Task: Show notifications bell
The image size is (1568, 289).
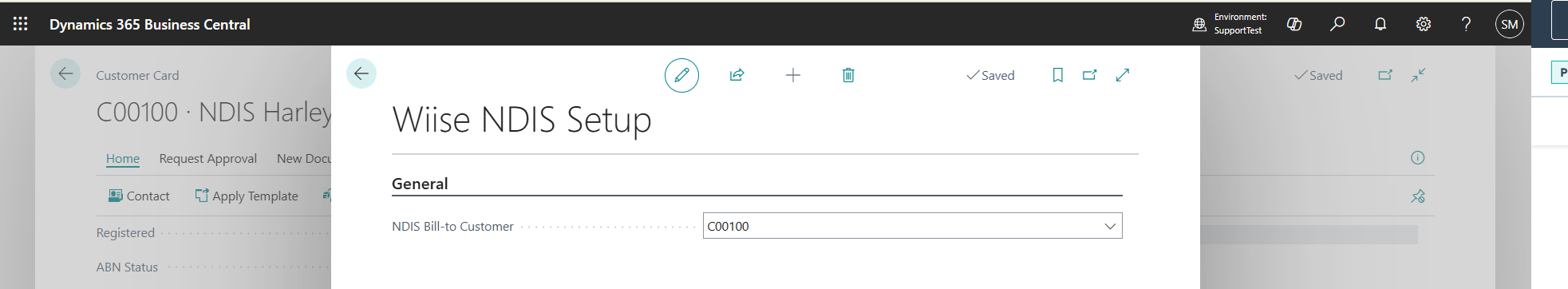Action: pos(1380,24)
